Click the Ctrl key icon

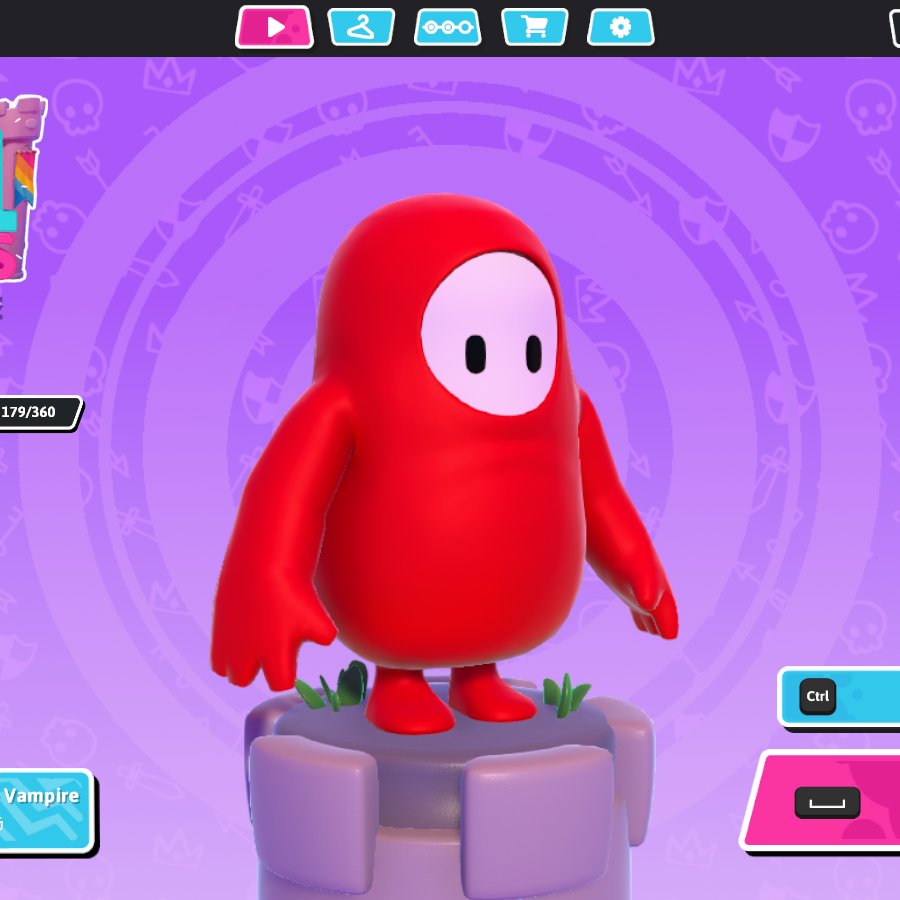click(x=818, y=696)
